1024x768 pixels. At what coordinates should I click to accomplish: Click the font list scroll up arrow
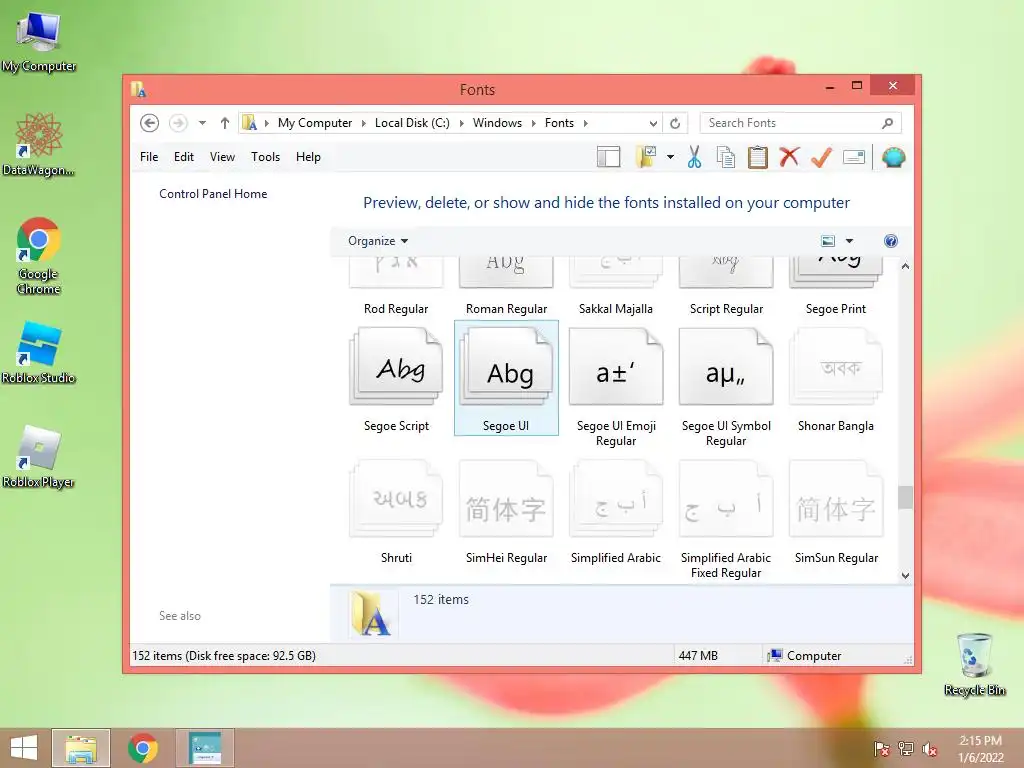(x=904, y=266)
